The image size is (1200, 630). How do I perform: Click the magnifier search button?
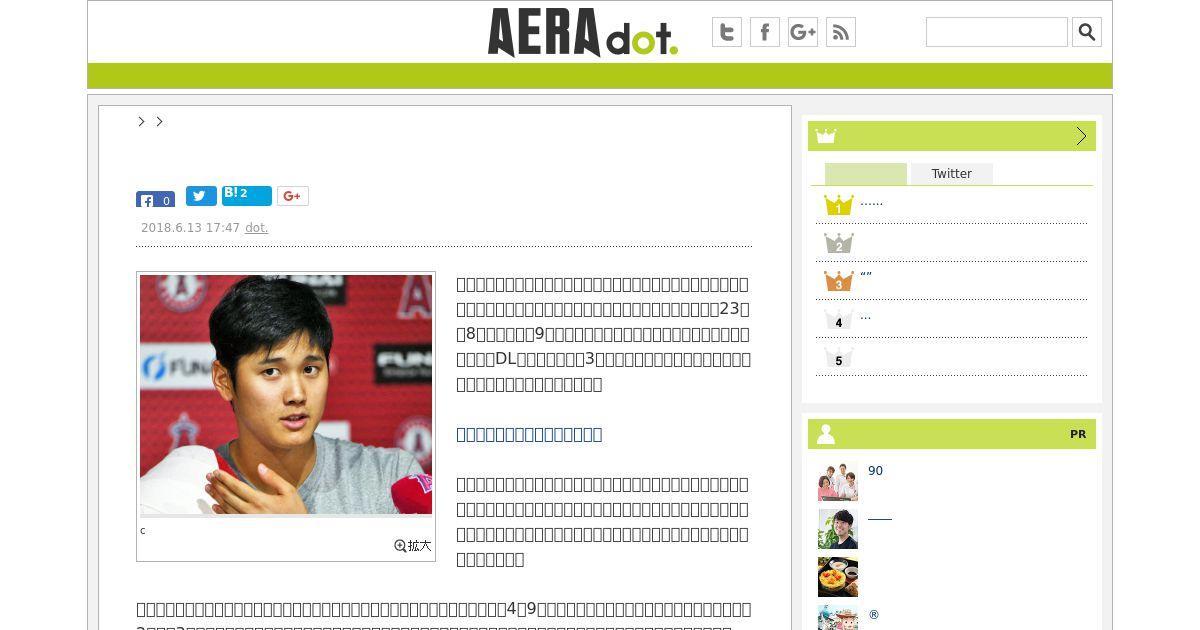tap(1087, 32)
